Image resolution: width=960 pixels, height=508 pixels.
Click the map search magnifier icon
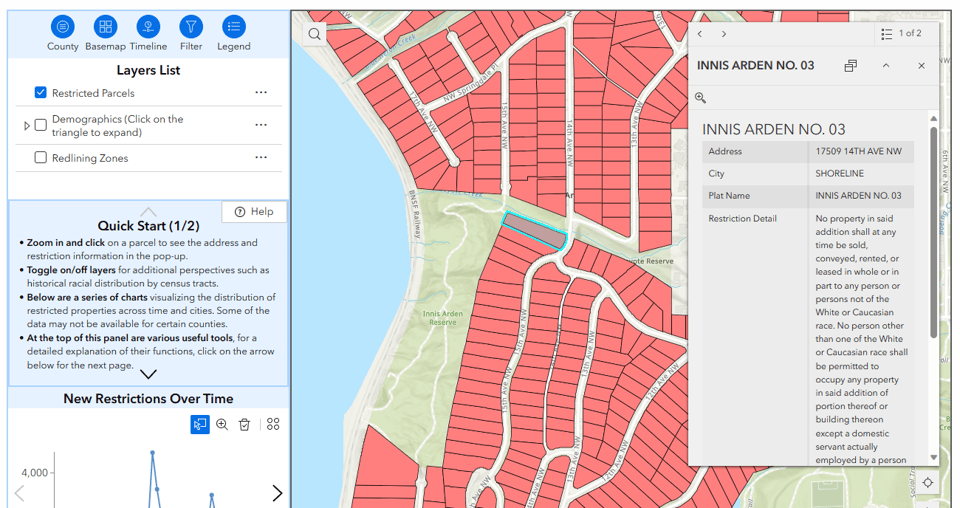315,34
